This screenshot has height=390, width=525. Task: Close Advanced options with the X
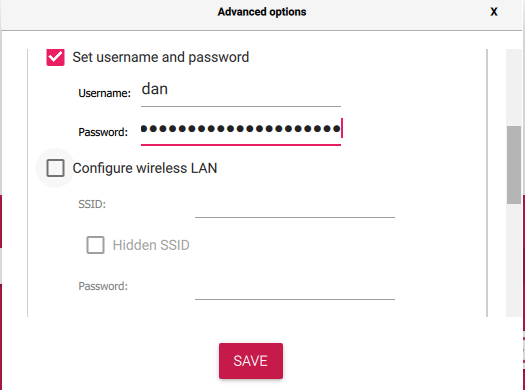(x=494, y=12)
